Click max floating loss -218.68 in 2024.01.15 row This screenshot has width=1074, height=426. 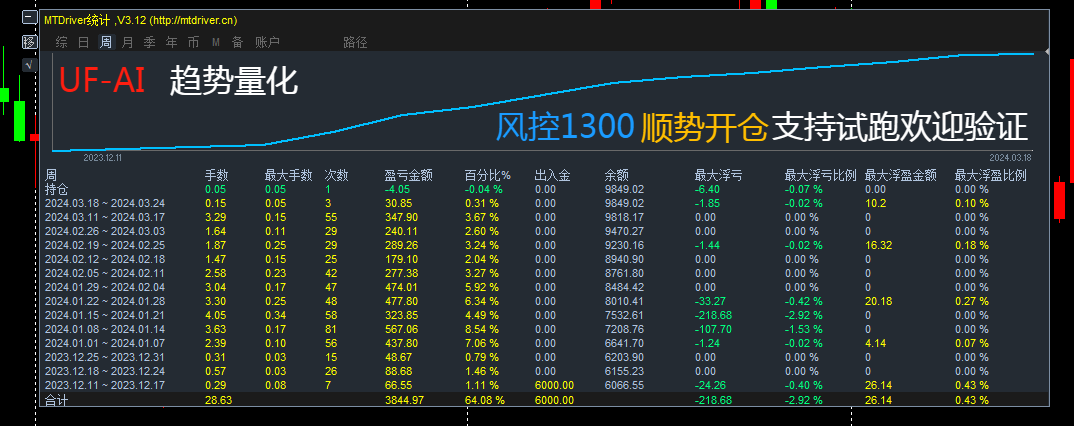click(x=713, y=315)
